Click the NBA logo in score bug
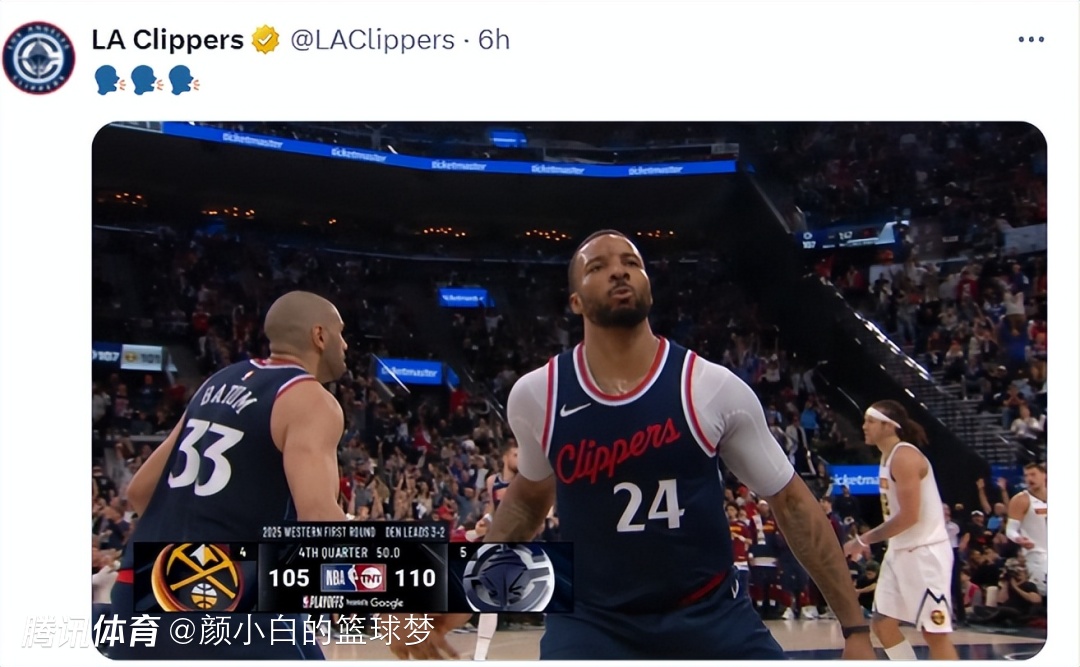This screenshot has height=667, width=1080. point(338,577)
